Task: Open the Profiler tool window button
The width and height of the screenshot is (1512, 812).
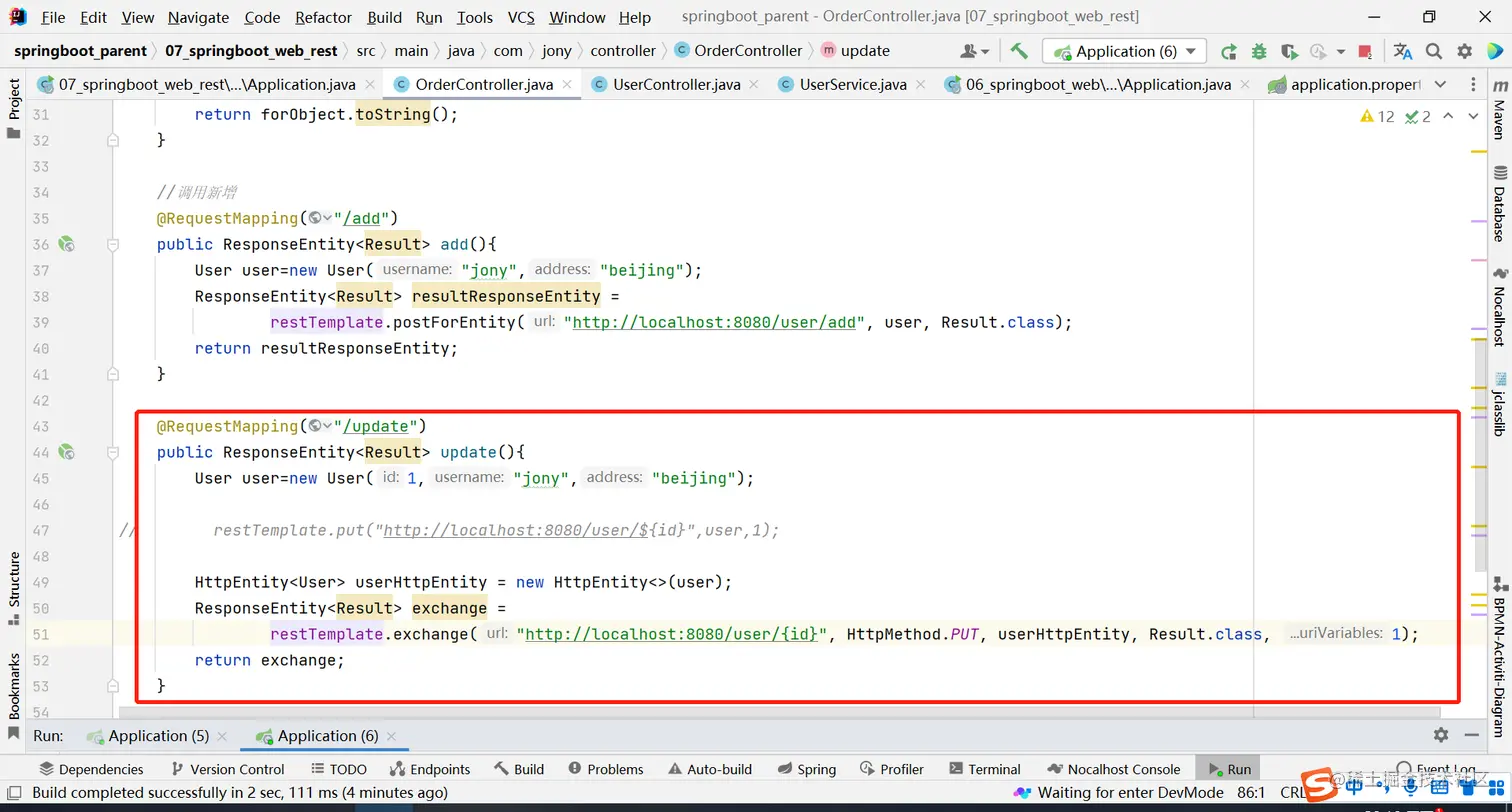Action: [892, 769]
